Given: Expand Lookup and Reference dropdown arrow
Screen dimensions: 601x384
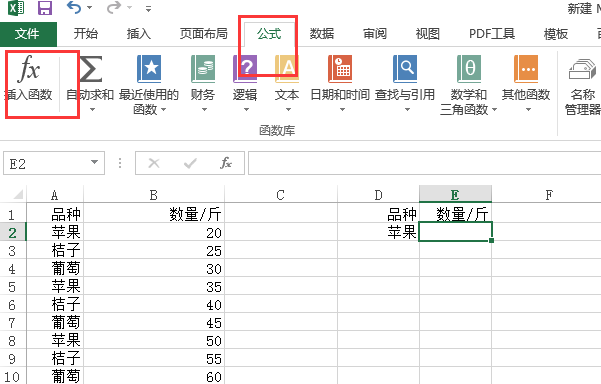Looking at the screenshot, I should tap(407, 110).
